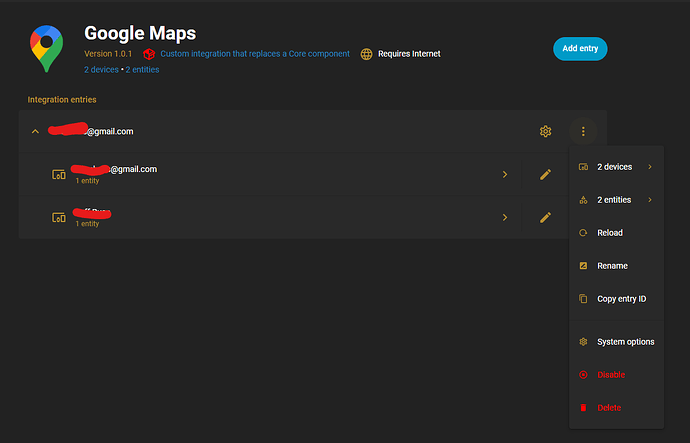Click the Requires Internet globe icon
690x443 pixels.
tap(367, 54)
